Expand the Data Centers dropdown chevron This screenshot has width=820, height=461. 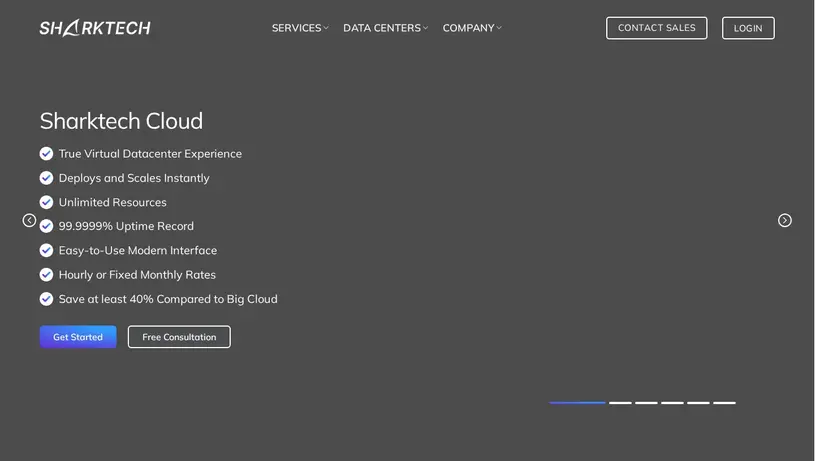(x=425, y=28)
